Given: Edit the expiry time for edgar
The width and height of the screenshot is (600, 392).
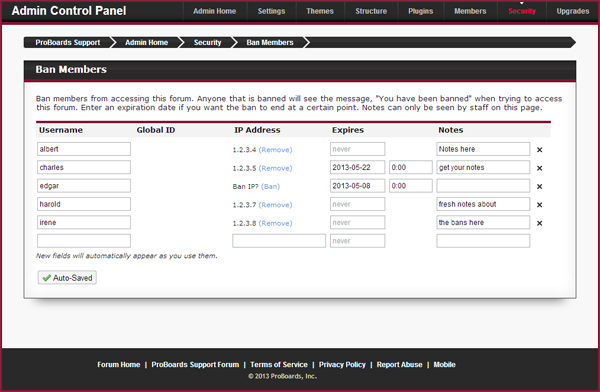Looking at the screenshot, I should point(411,186).
